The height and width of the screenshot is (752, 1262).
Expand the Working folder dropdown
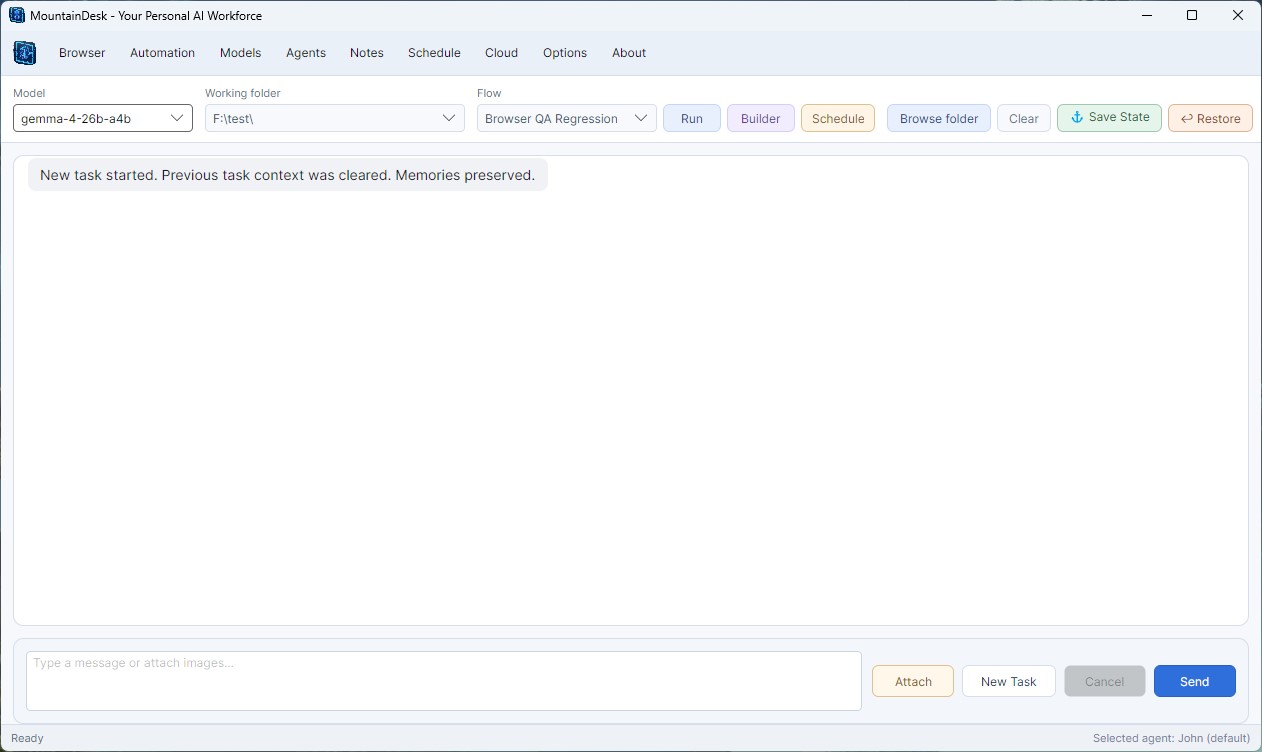click(335, 118)
